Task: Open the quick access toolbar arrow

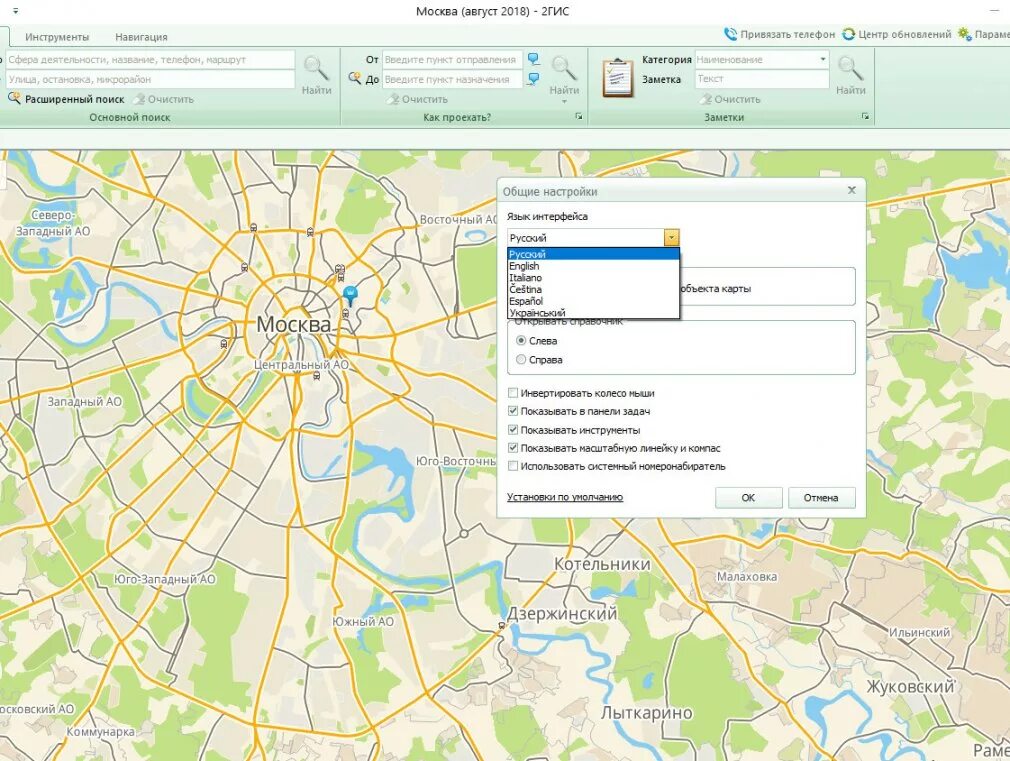Action: (15, 11)
